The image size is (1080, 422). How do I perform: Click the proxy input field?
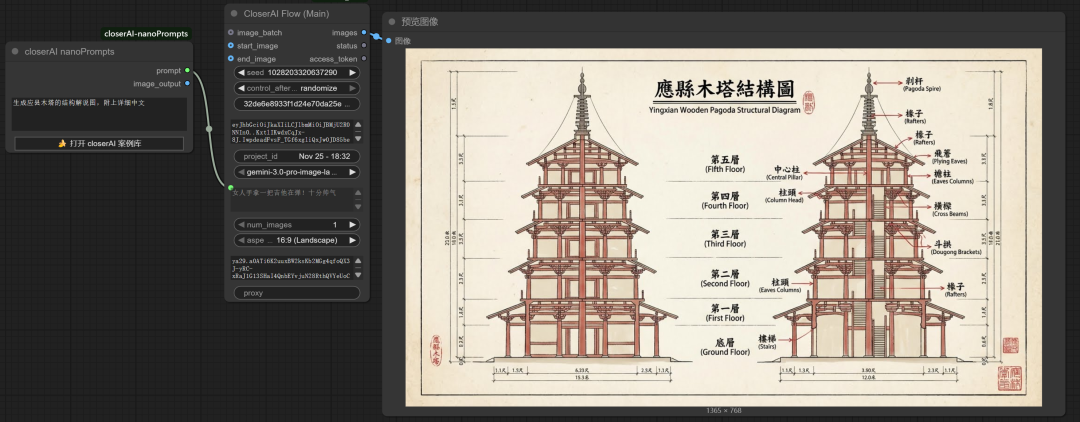coord(297,293)
